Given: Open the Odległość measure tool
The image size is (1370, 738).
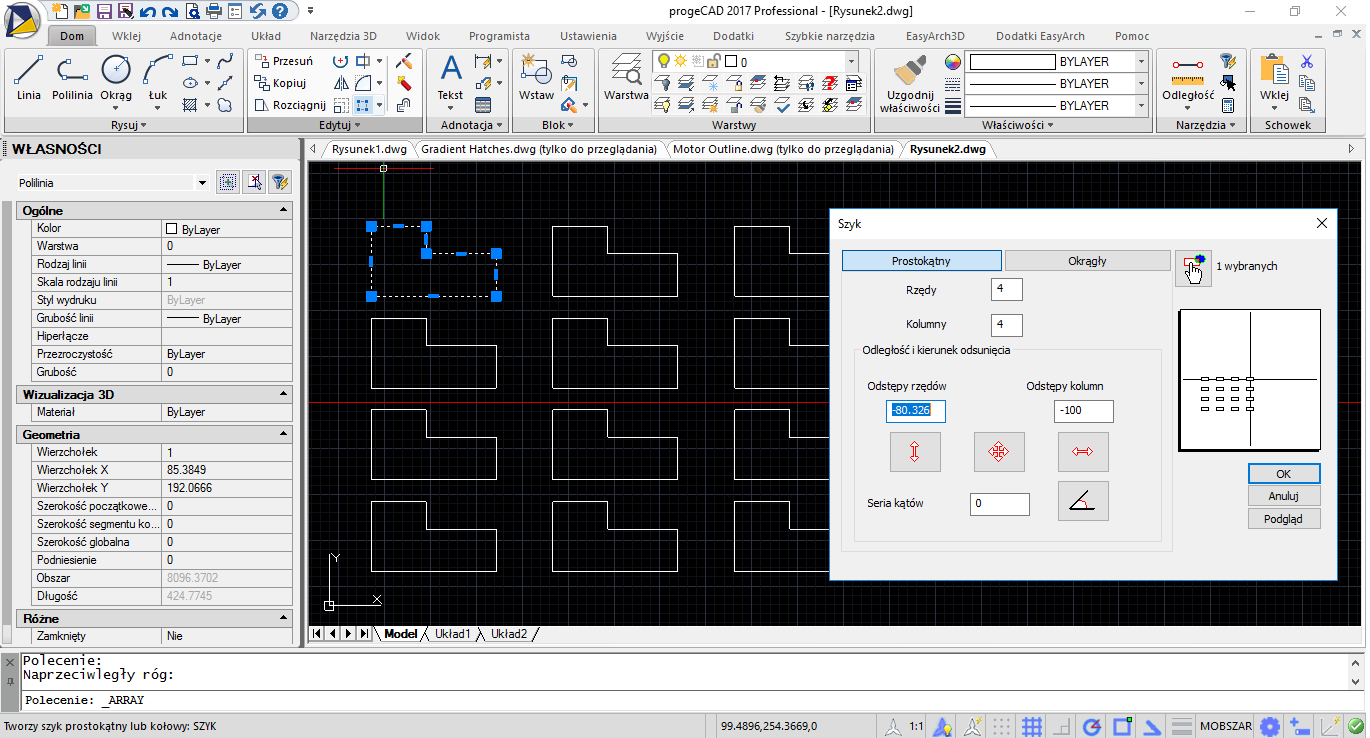Looking at the screenshot, I should [1188, 78].
